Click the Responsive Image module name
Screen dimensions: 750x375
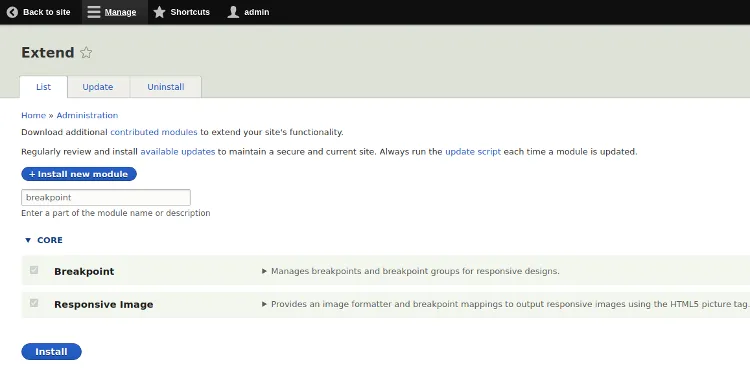[104, 305]
